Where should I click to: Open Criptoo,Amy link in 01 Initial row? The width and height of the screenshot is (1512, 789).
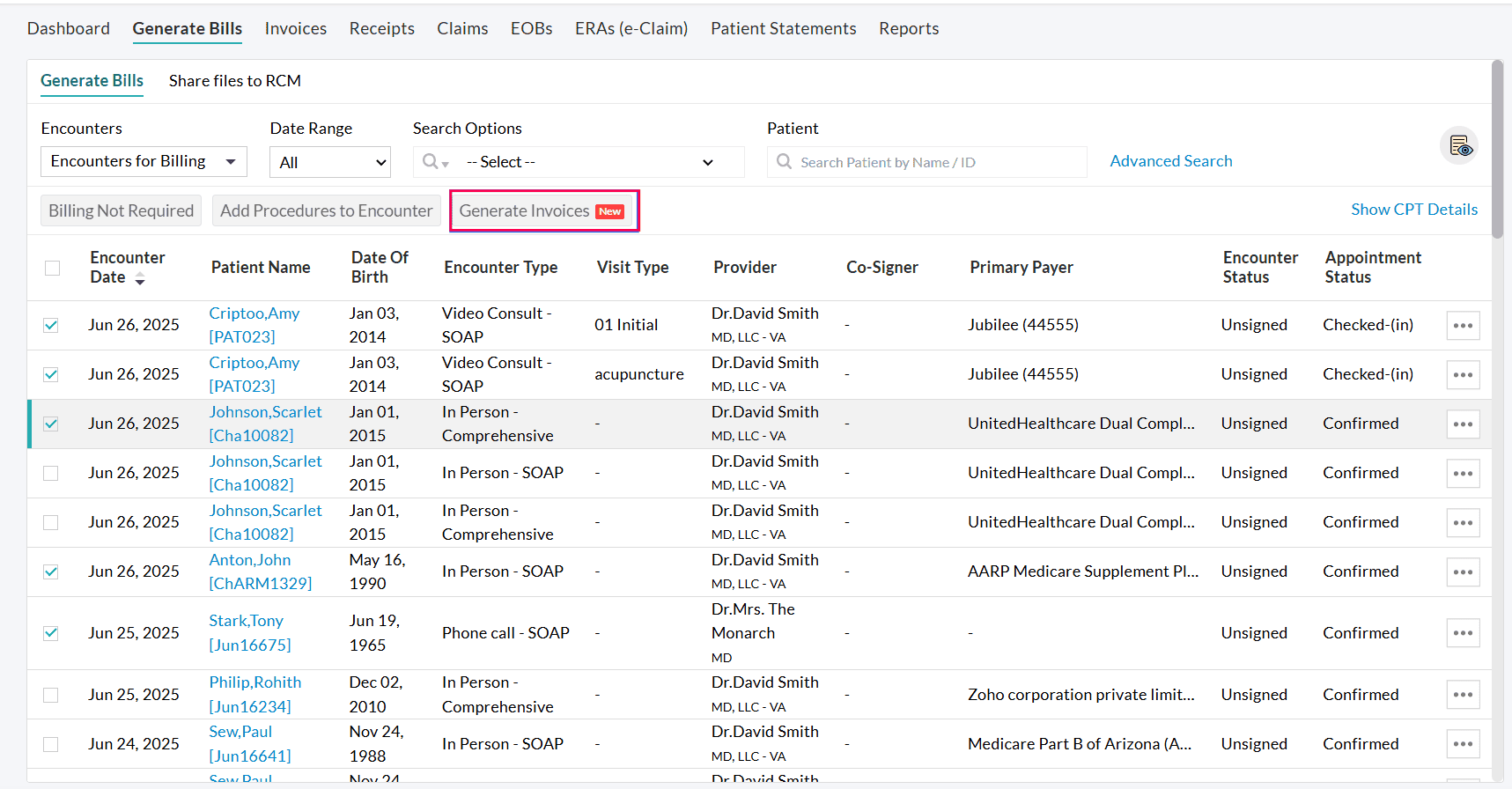pyautogui.click(x=254, y=325)
